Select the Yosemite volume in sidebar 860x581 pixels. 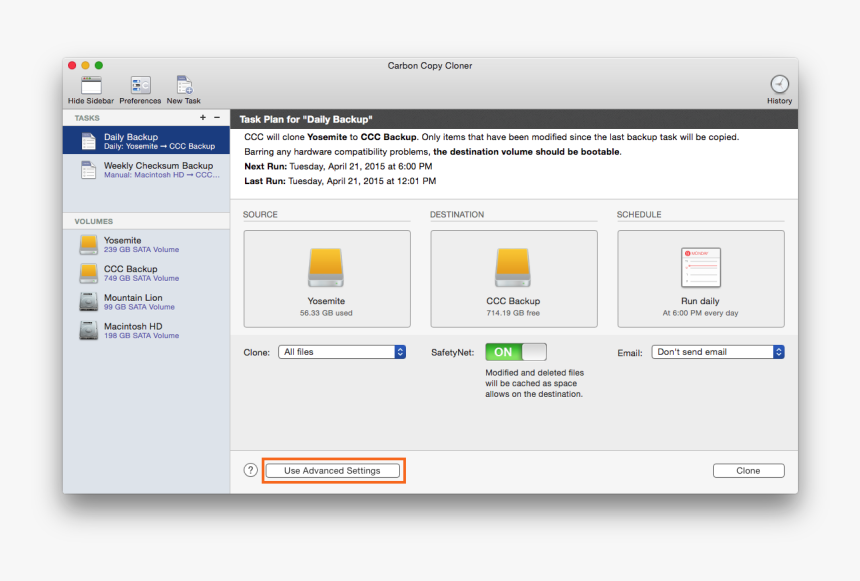point(146,245)
